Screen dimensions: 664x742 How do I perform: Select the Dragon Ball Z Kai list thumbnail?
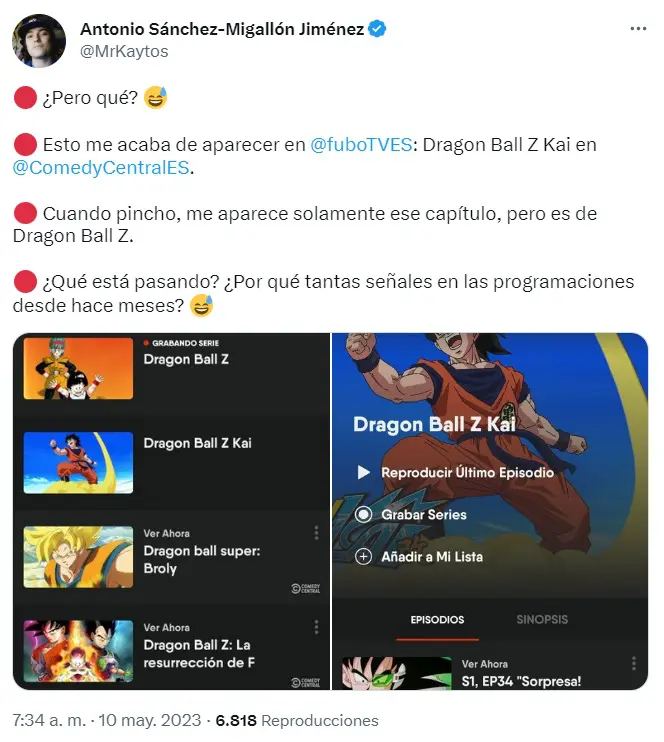pos(78,462)
